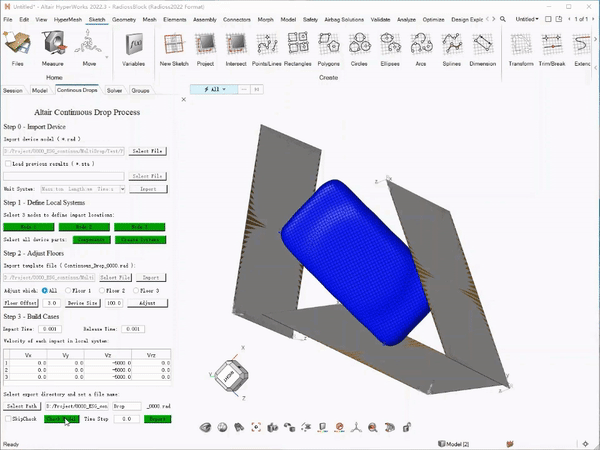Click the green Components button
Viewport: 600px width, 450px height.
click(x=91, y=240)
